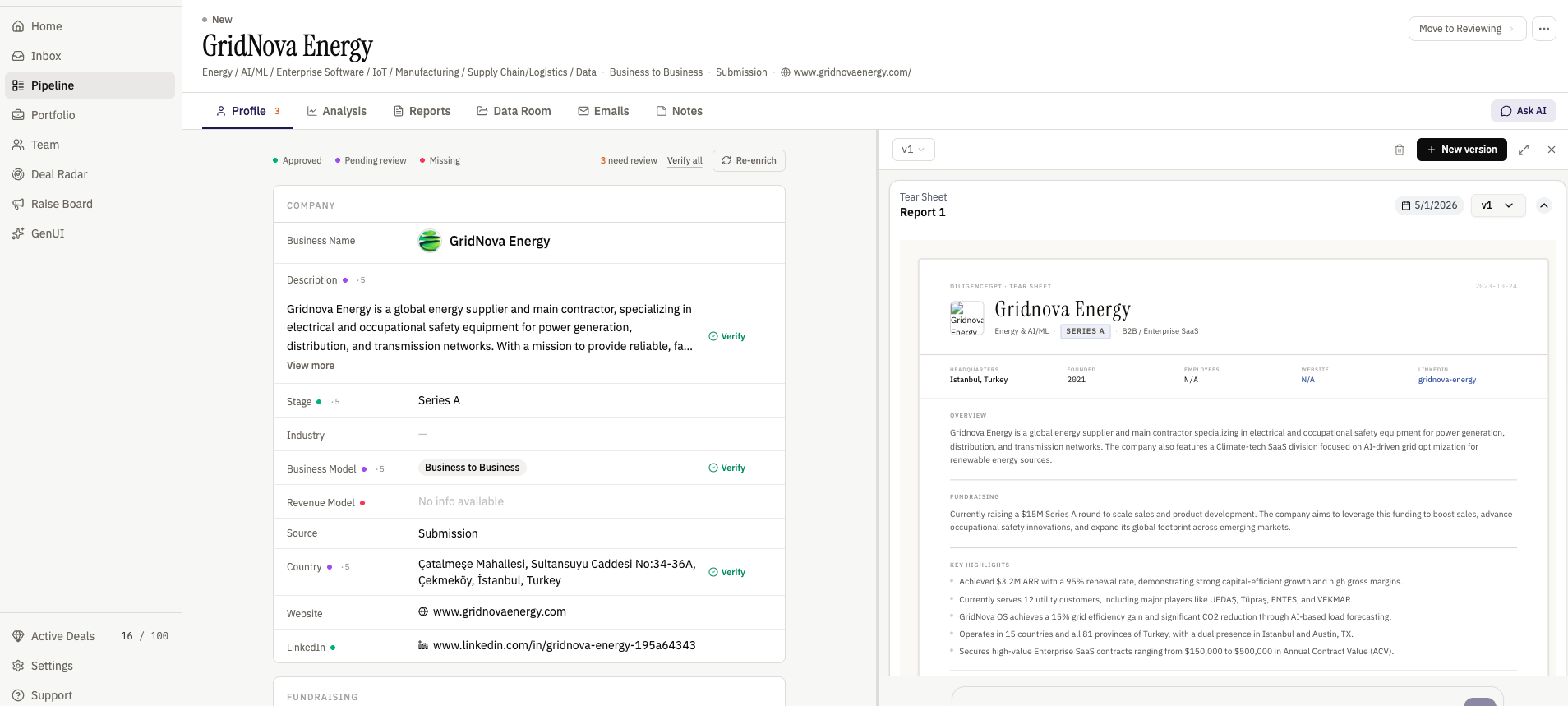Click the GridNova Energy logo icon
The width and height of the screenshot is (1568, 706).
pyautogui.click(x=430, y=241)
